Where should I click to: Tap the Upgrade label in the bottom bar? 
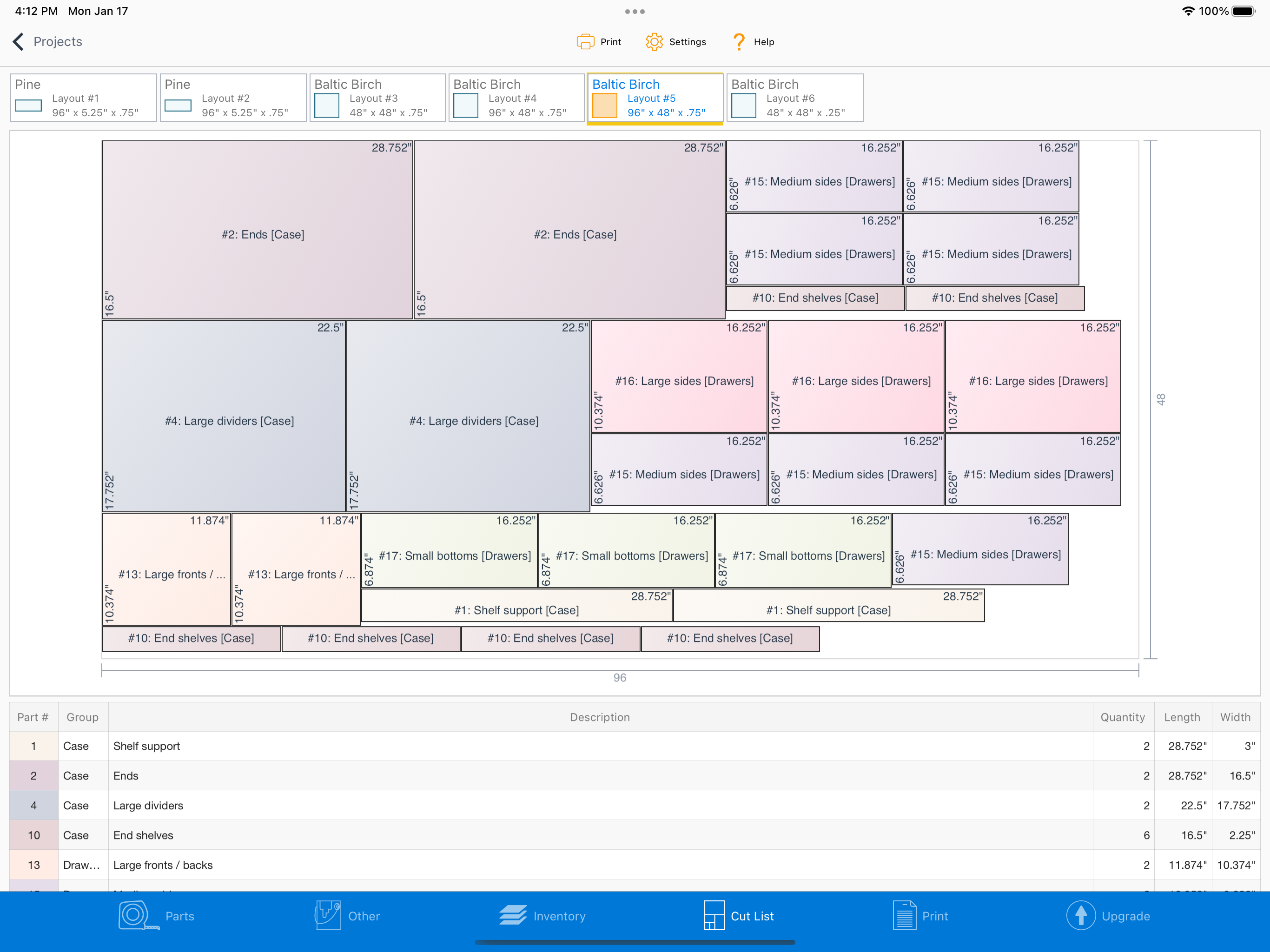click(x=1125, y=916)
